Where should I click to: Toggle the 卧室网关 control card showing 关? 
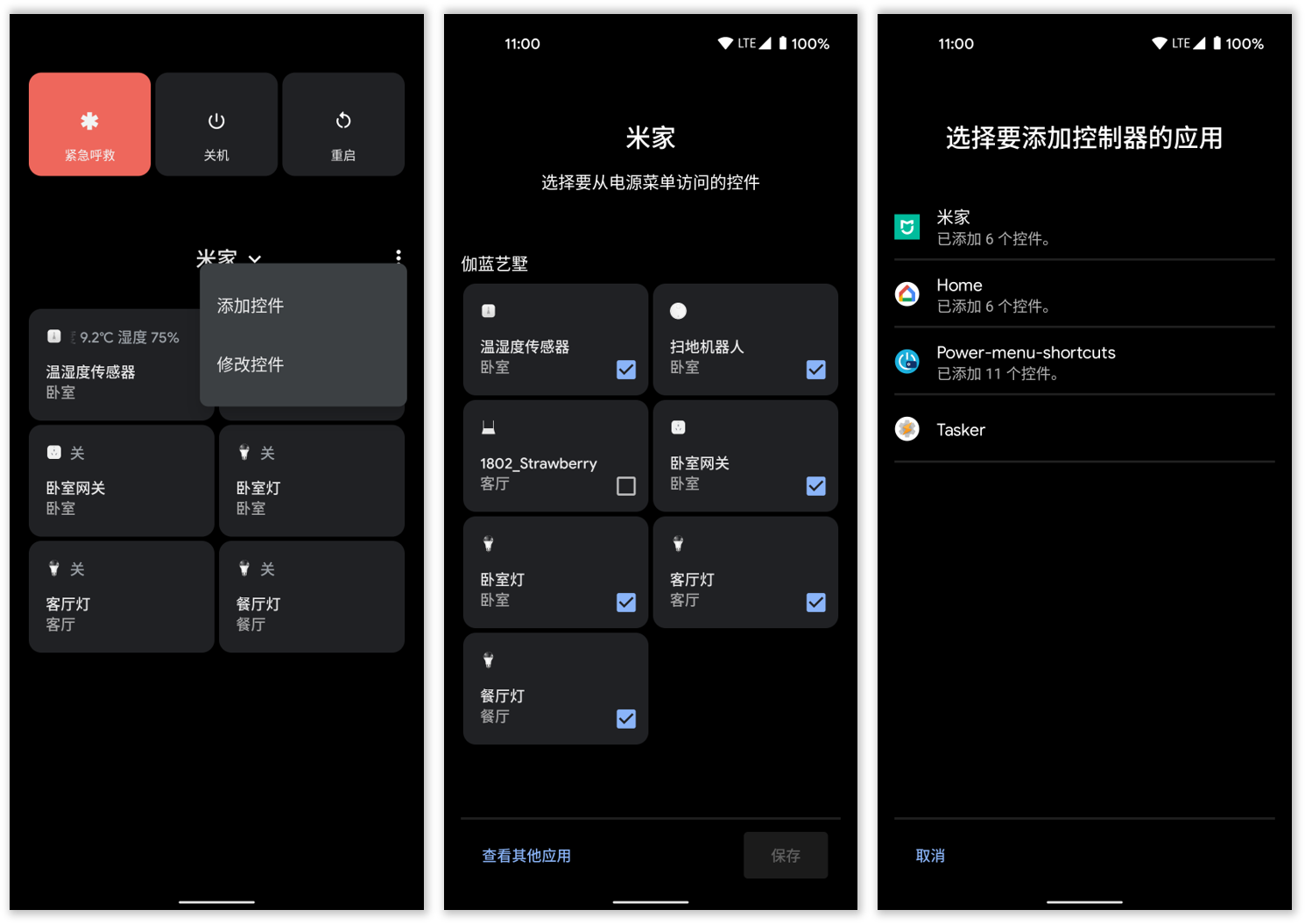[122, 481]
